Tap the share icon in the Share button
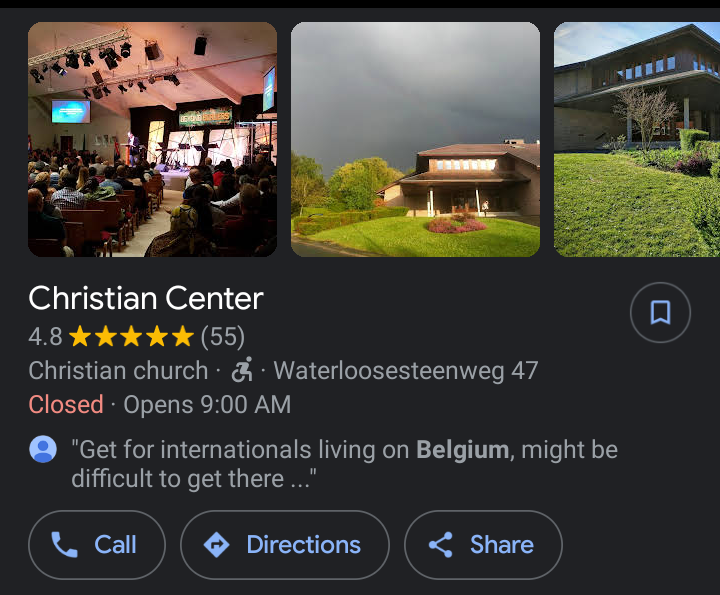This screenshot has width=720, height=595. (x=440, y=545)
